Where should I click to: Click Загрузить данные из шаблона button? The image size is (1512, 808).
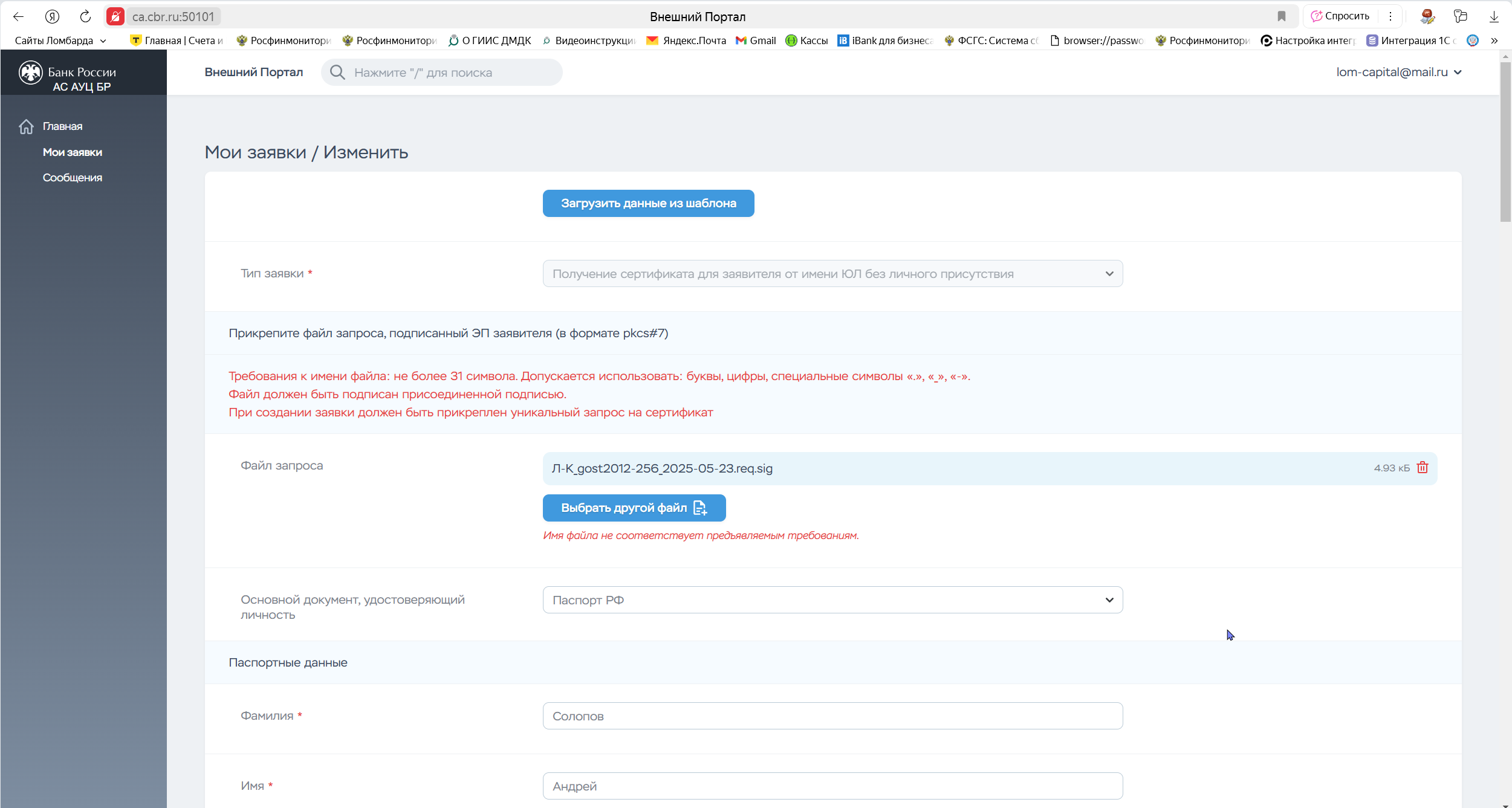coord(648,204)
